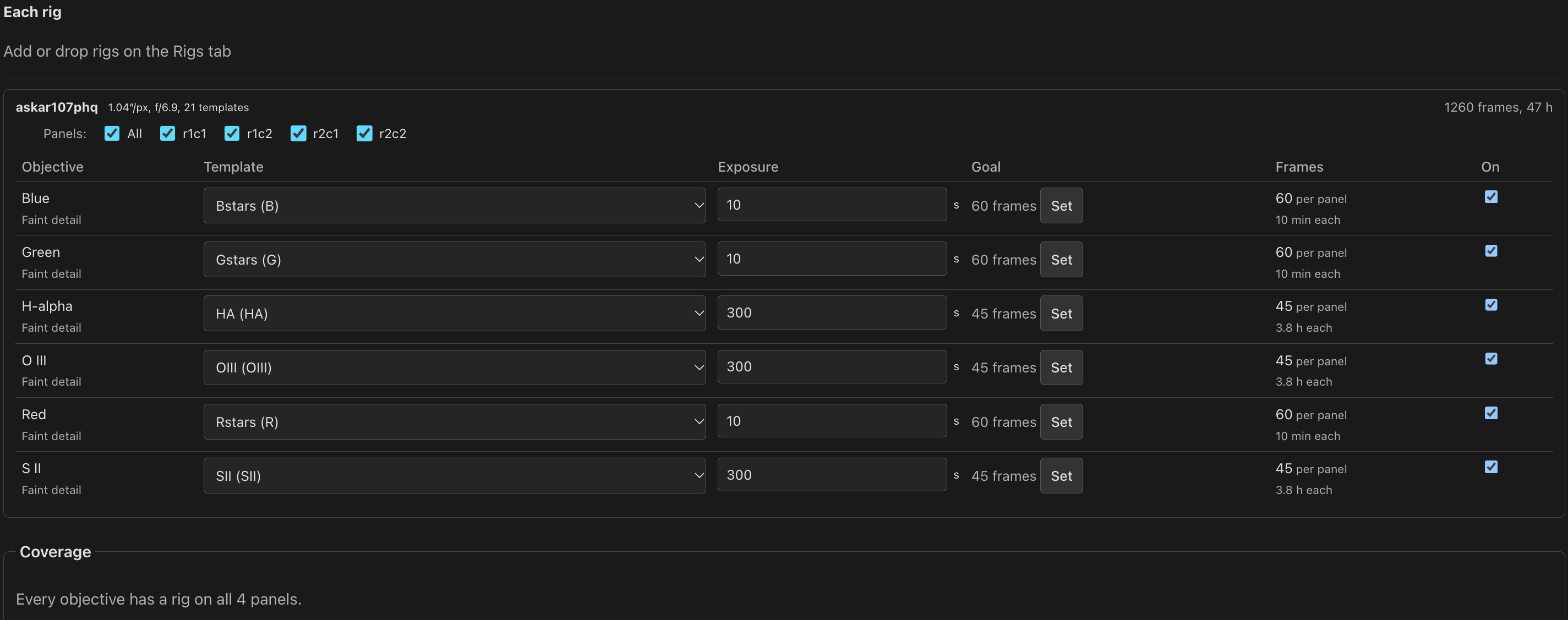Focus the Green exposure field
Image resolution: width=1568 pixels, height=620 pixels.
(832, 259)
